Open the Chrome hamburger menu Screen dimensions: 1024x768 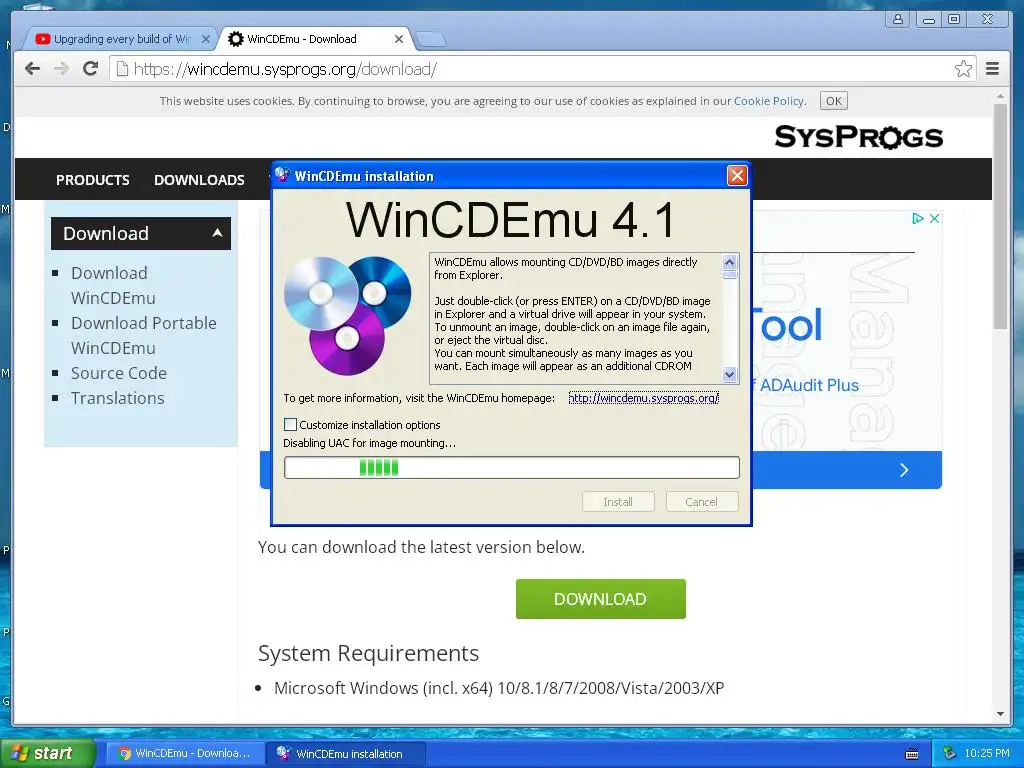point(993,69)
